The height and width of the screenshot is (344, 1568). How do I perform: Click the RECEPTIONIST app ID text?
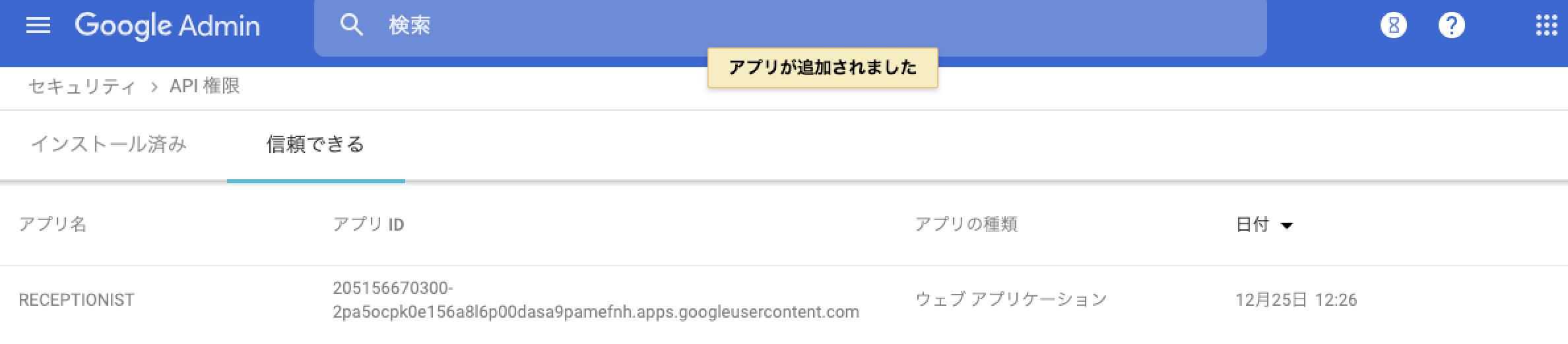point(595,301)
